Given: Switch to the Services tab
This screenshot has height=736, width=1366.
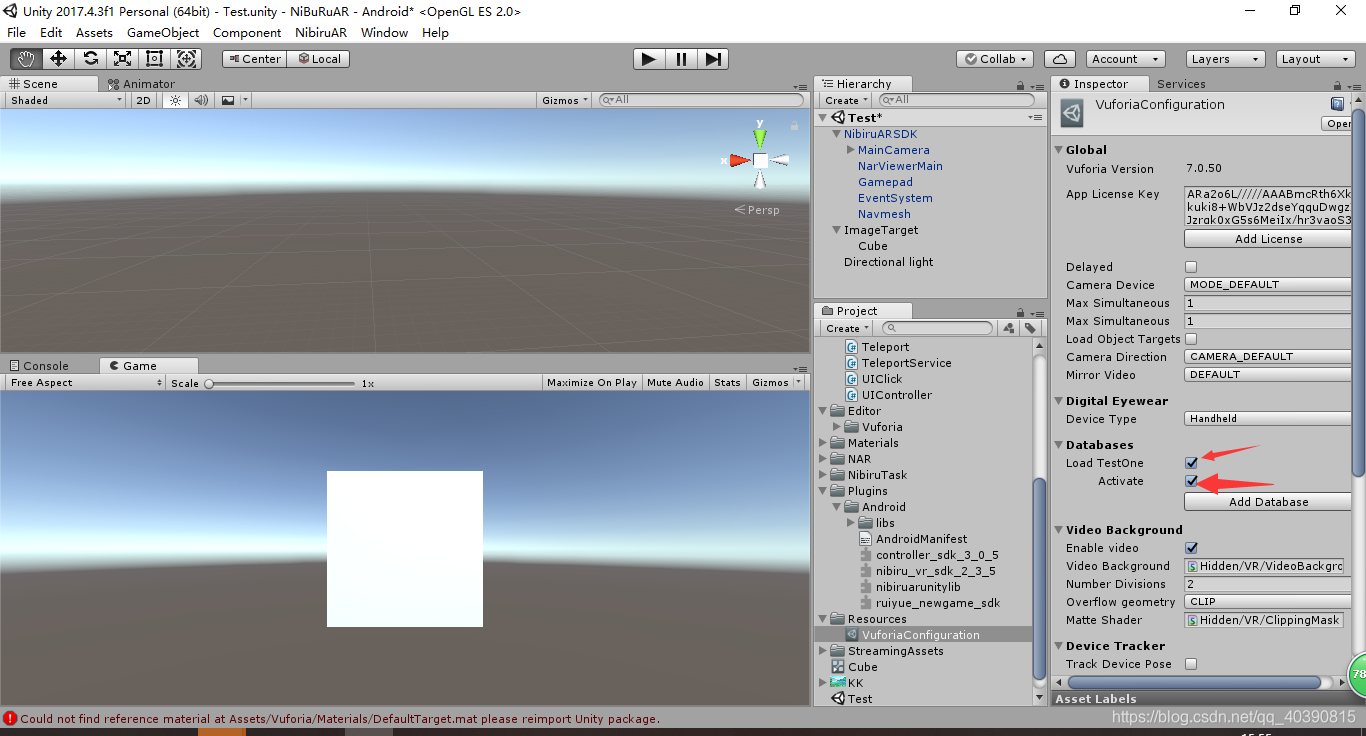Looking at the screenshot, I should click(x=1181, y=84).
